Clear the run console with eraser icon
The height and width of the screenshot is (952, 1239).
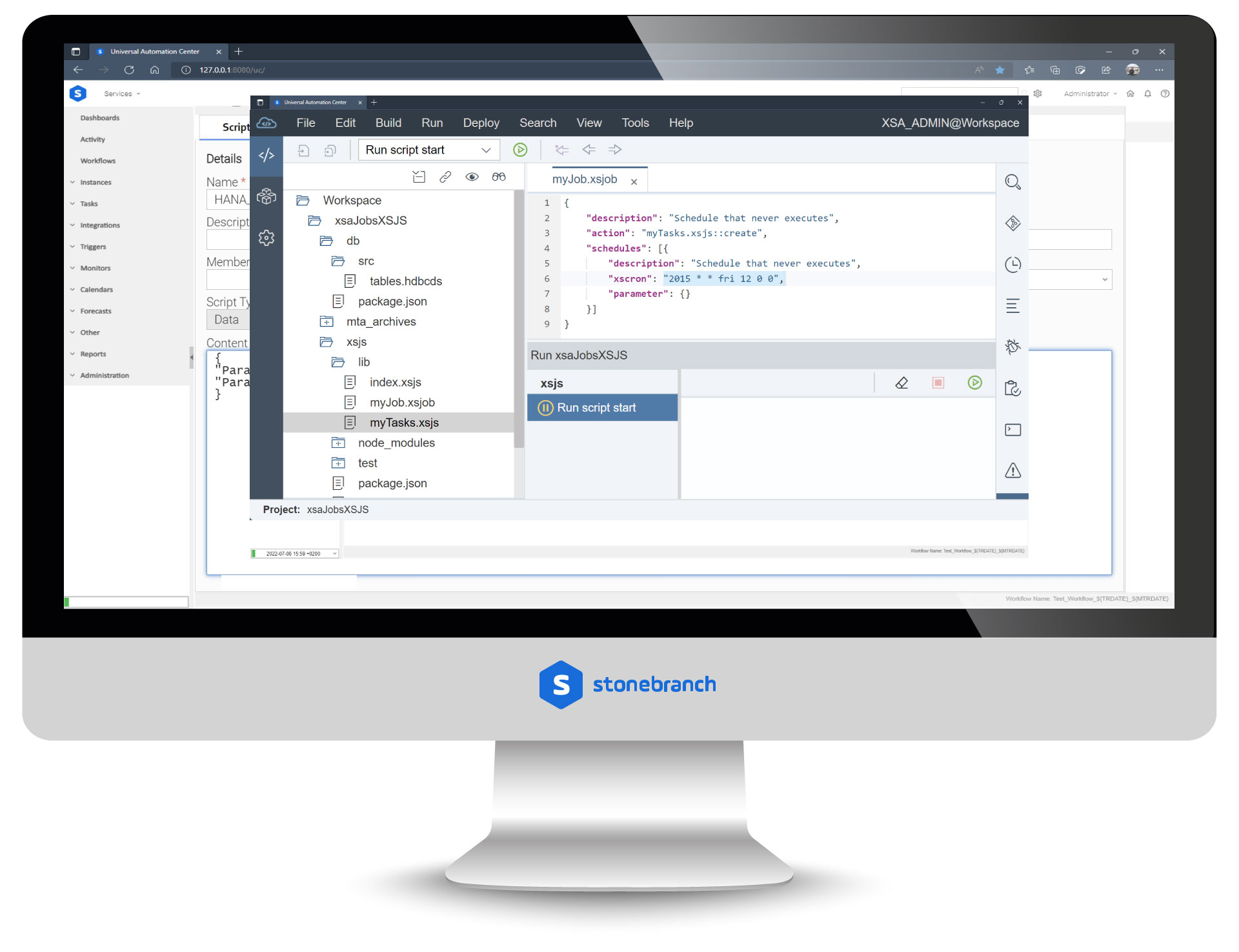[902, 383]
